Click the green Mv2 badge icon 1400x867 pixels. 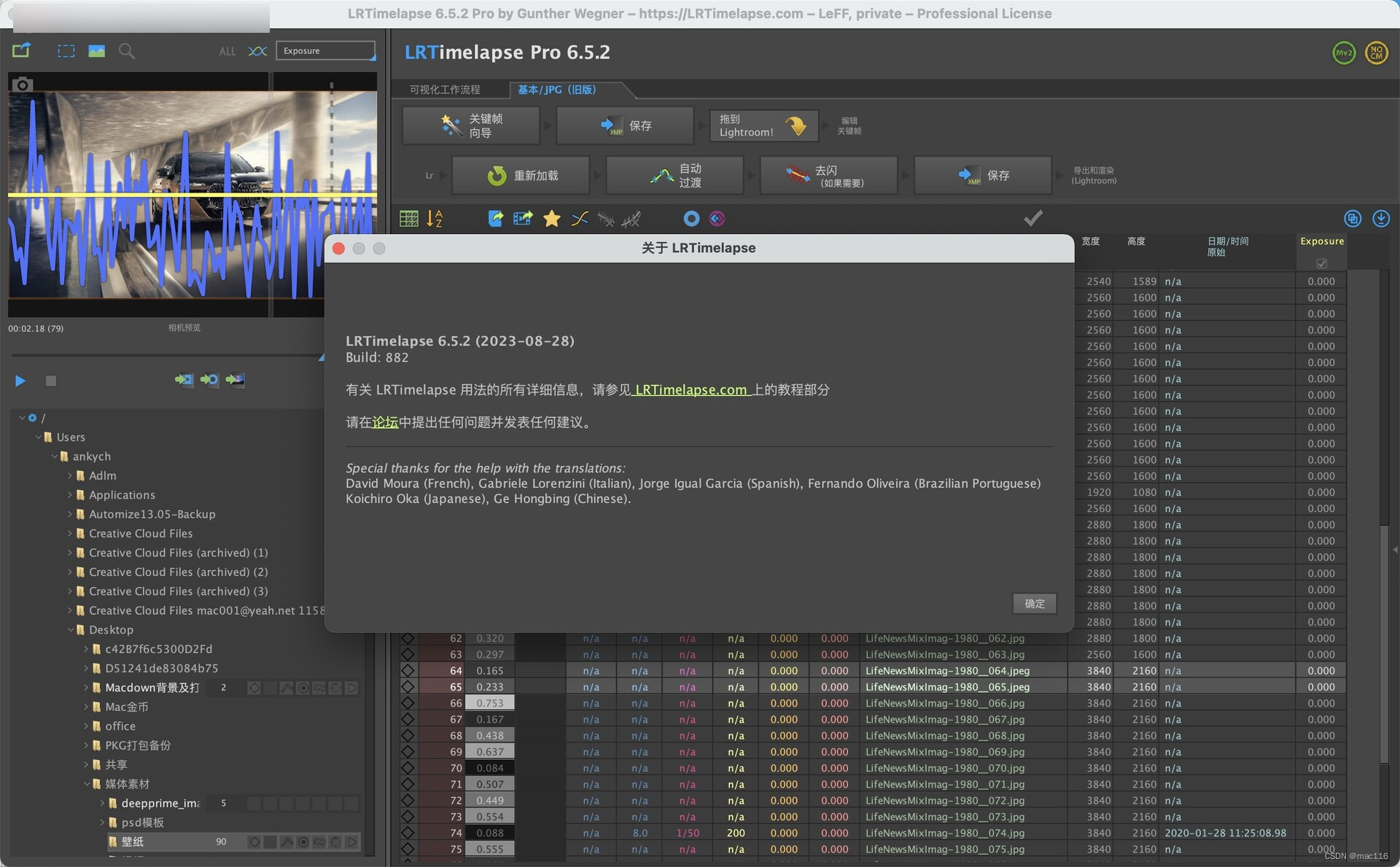tap(1344, 53)
